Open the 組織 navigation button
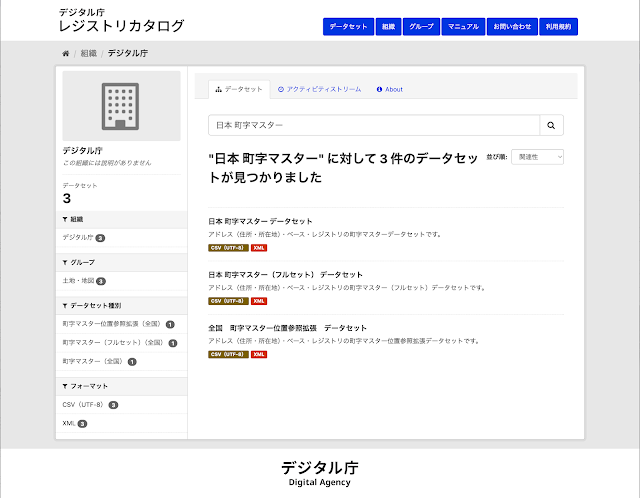 [x=388, y=27]
